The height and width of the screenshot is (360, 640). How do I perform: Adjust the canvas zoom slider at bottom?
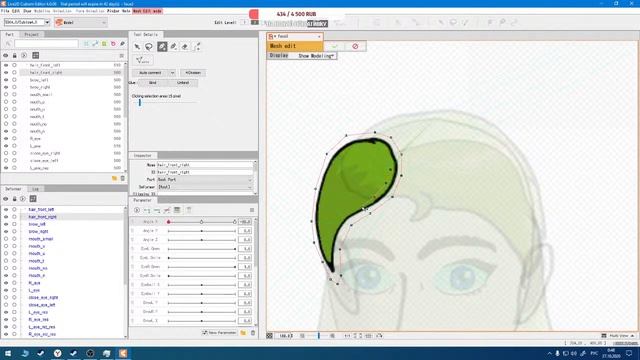click(x=318, y=336)
